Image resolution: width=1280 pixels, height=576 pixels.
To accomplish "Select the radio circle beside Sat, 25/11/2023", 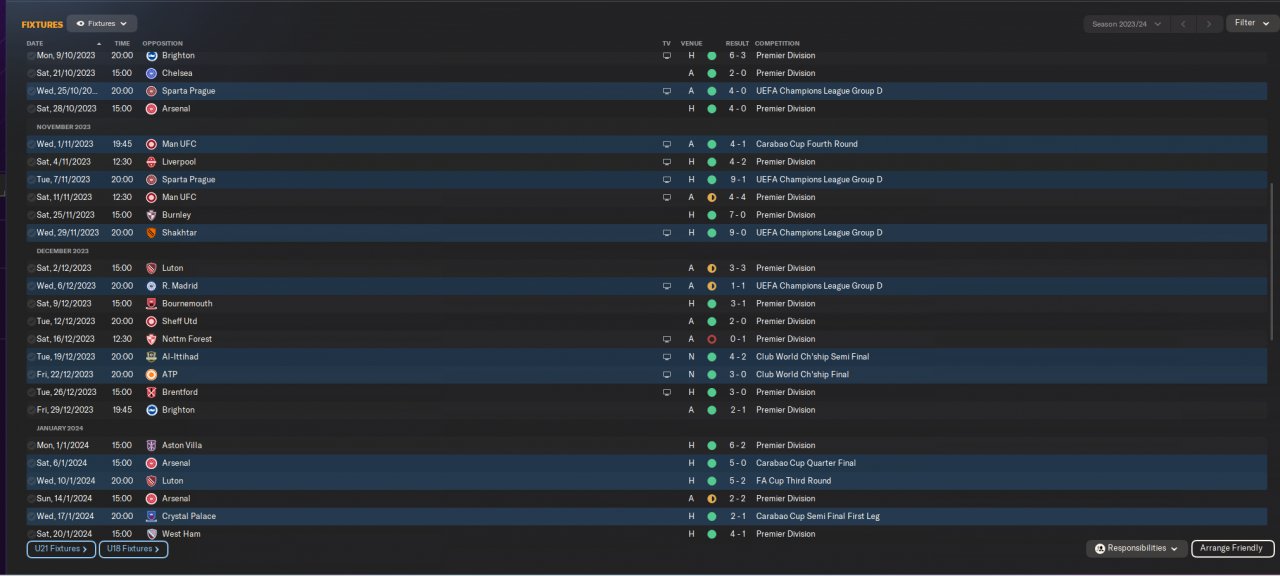I will (31, 215).
